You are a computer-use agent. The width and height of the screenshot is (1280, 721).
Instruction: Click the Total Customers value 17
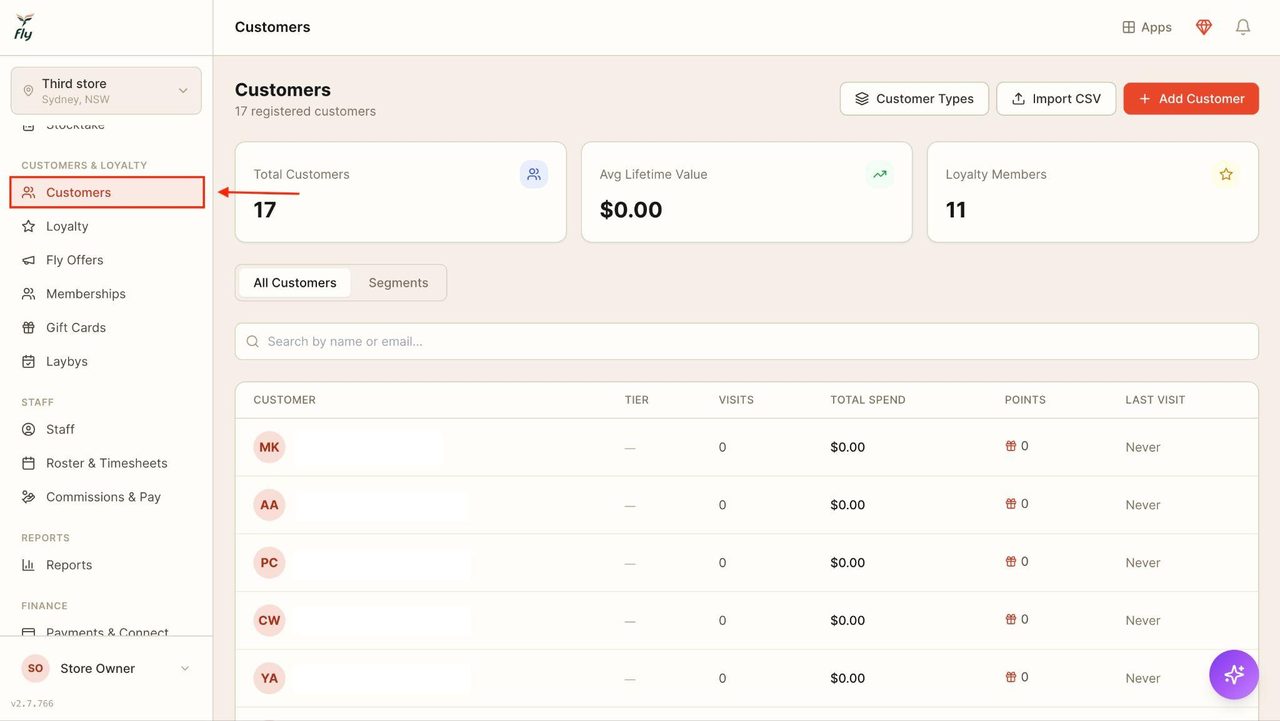point(264,210)
